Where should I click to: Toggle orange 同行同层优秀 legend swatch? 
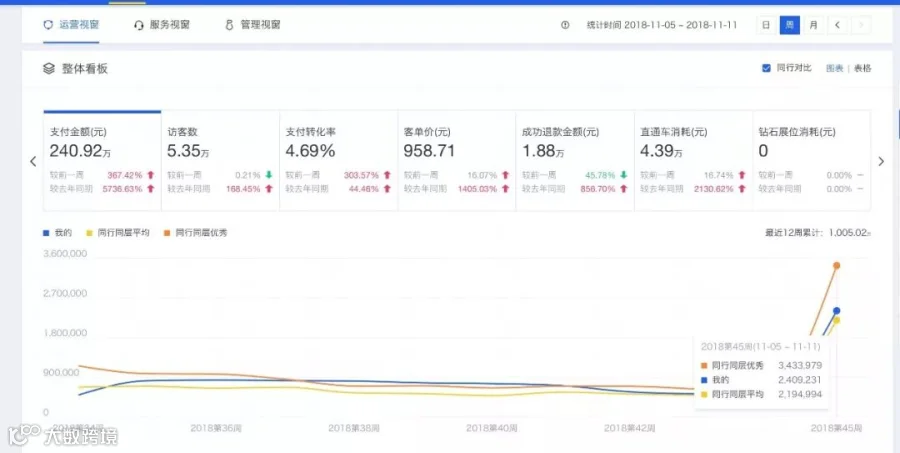coord(166,233)
